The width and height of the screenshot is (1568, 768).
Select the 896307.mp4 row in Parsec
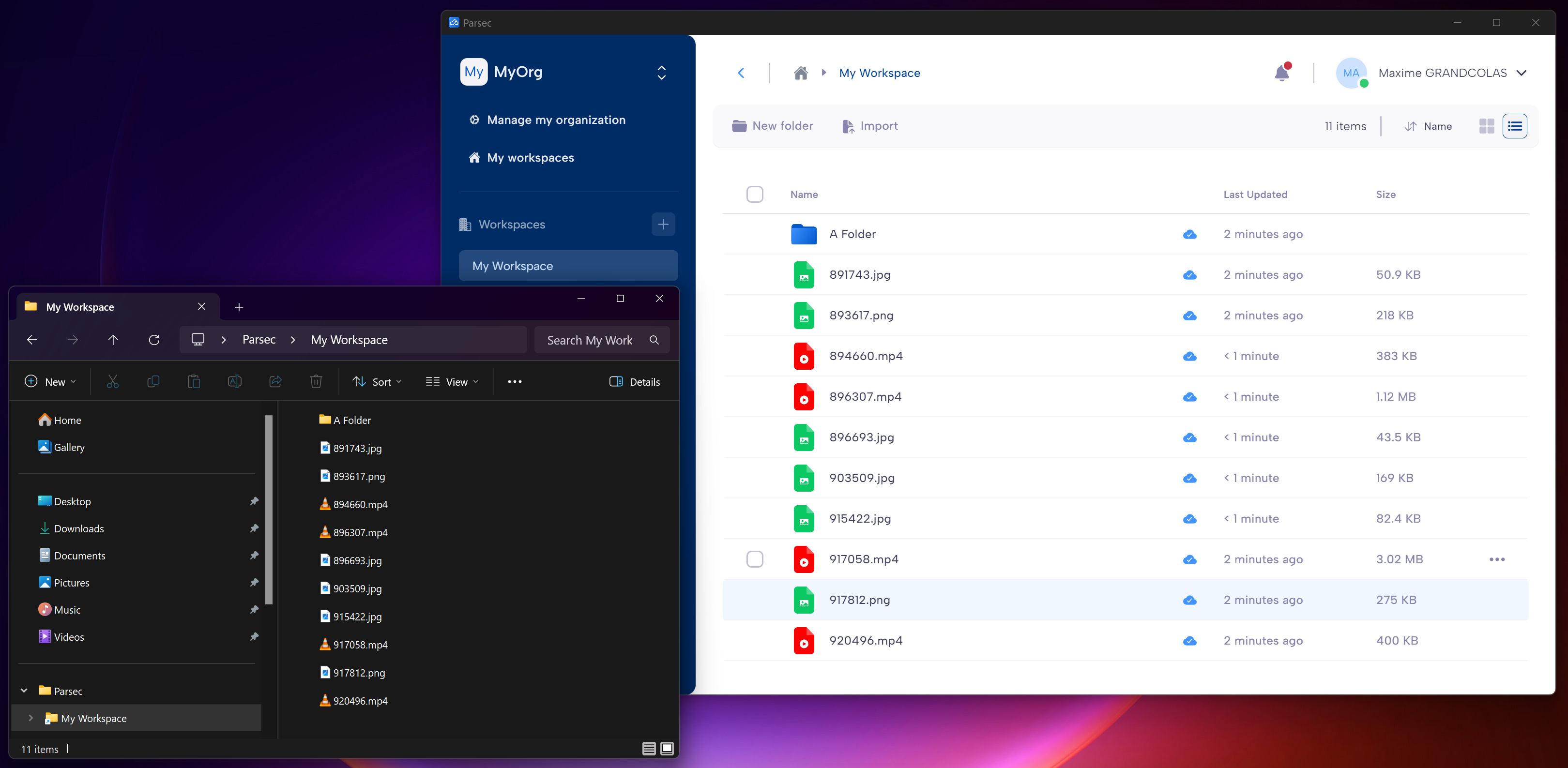click(x=1125, y=397)
